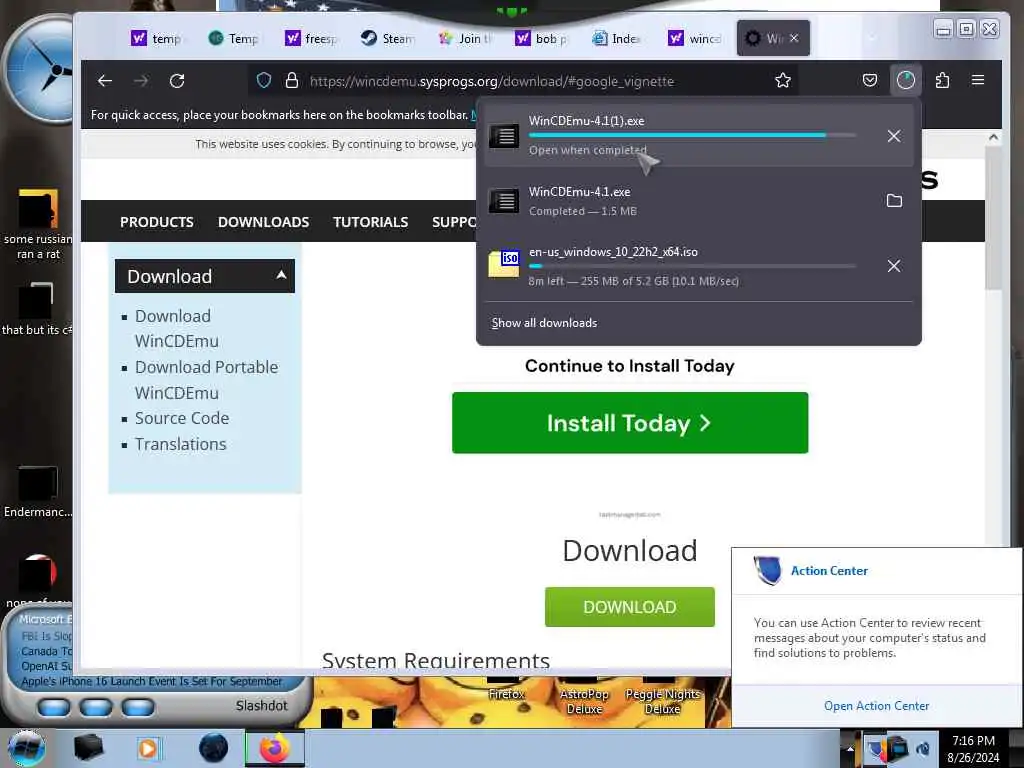The height and width of the screenshot is (768, 1024).
Task: Click the Apple iPhone 16 Launch Event headline
Action: pyautogui.click(x=152, y=681)
